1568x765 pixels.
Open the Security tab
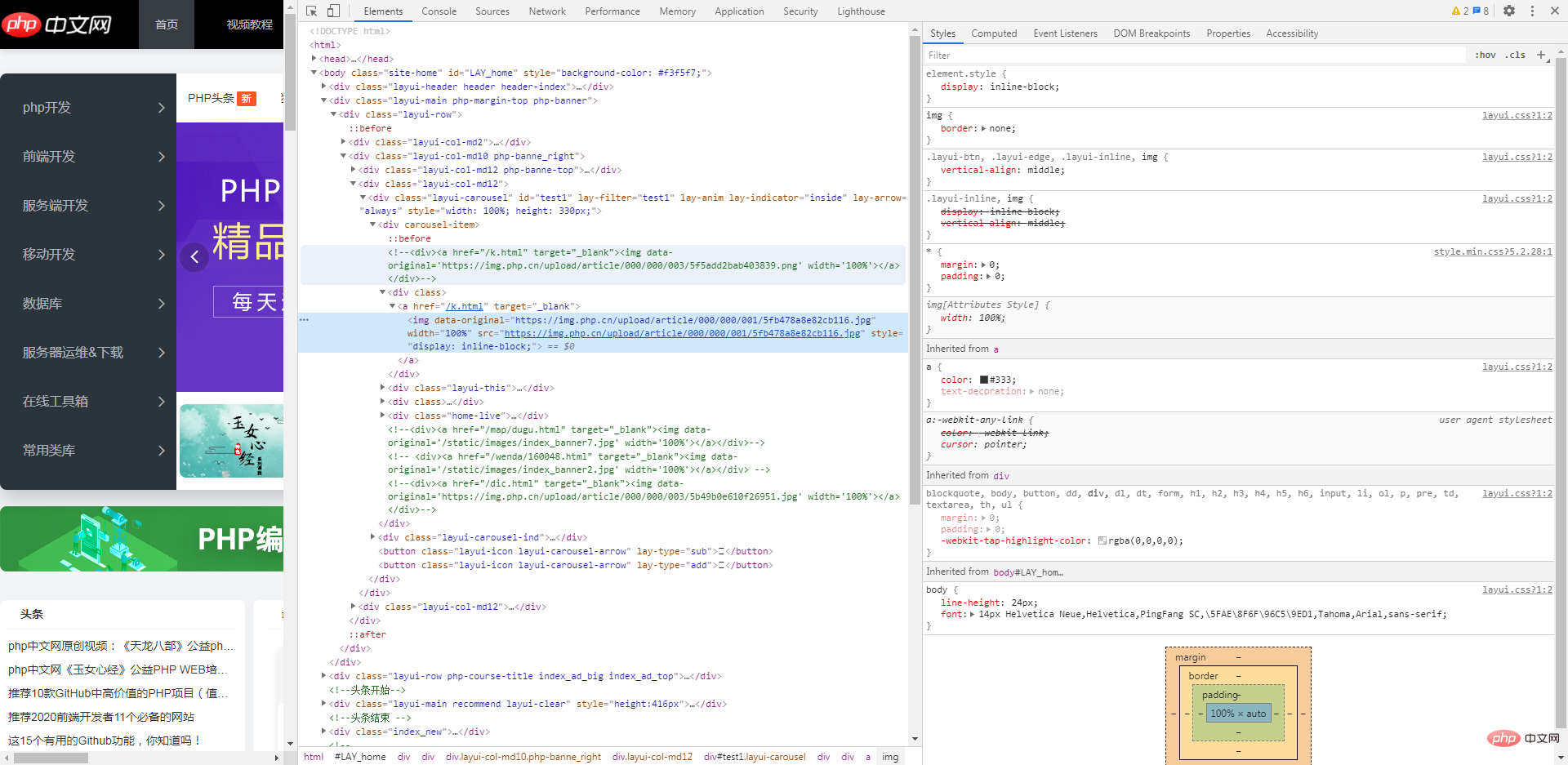click(800, 11)
